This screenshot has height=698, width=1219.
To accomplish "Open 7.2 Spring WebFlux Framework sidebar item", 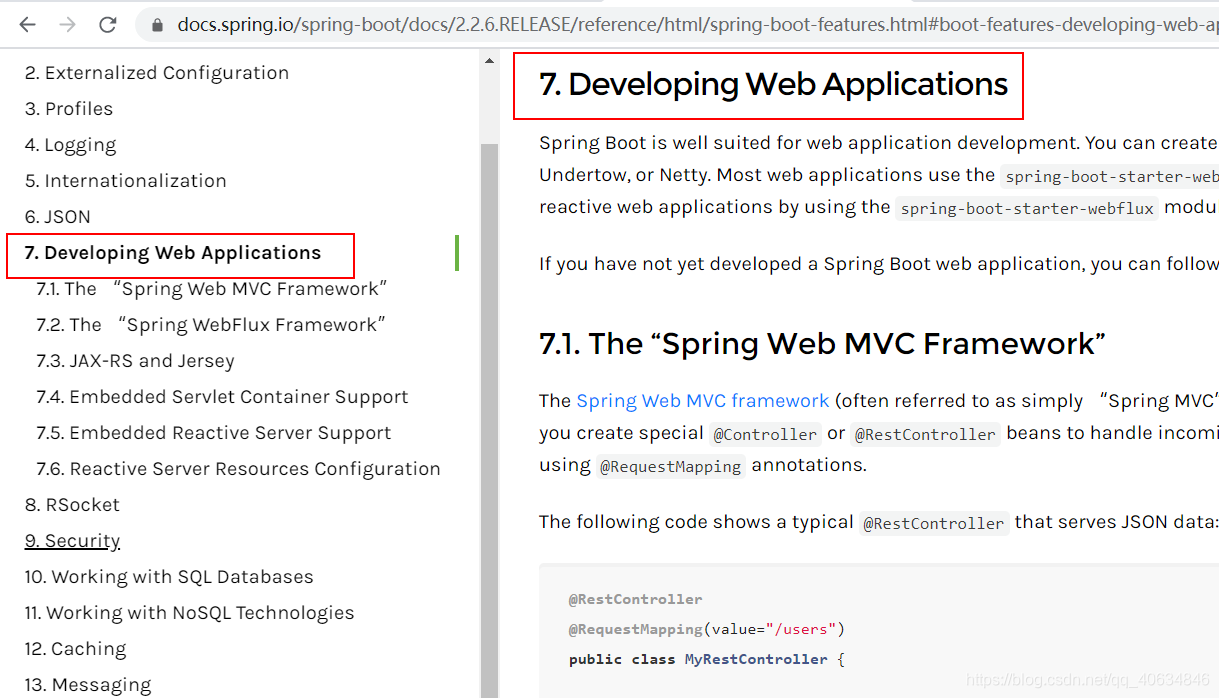I will [x=211, y=325].
